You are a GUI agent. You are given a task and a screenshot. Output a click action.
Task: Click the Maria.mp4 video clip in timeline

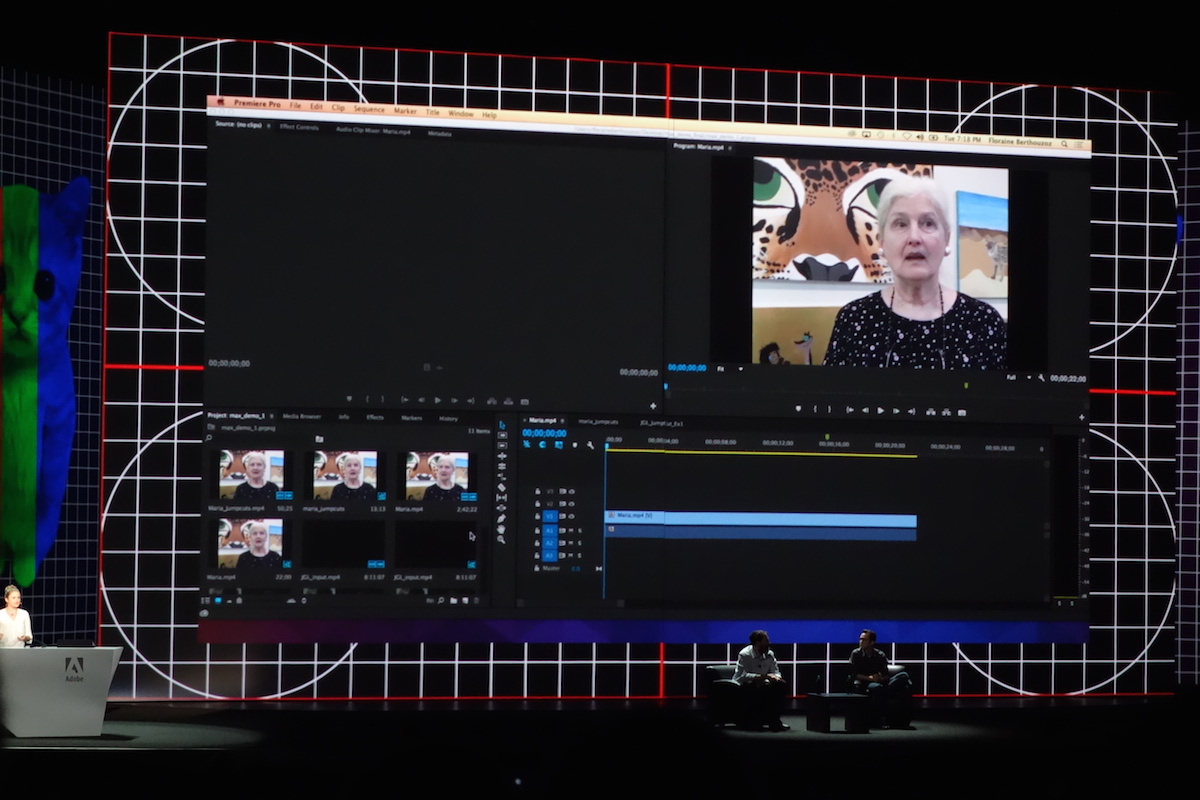pyautogui.click(x=760, y=519)
